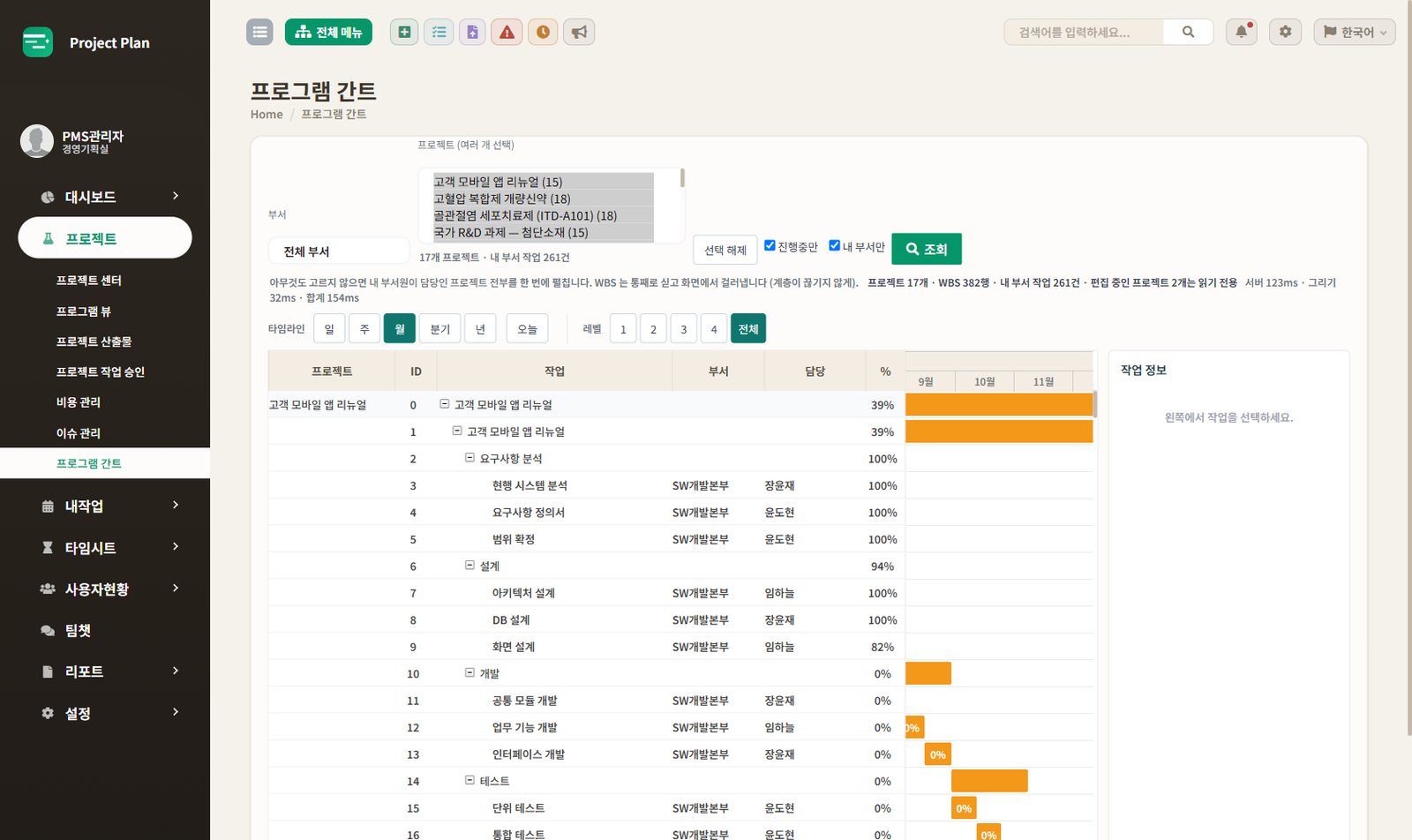Screen dimensions: 1412x840
Task: Set timeline scale to 분기
Action: [440, 328]
